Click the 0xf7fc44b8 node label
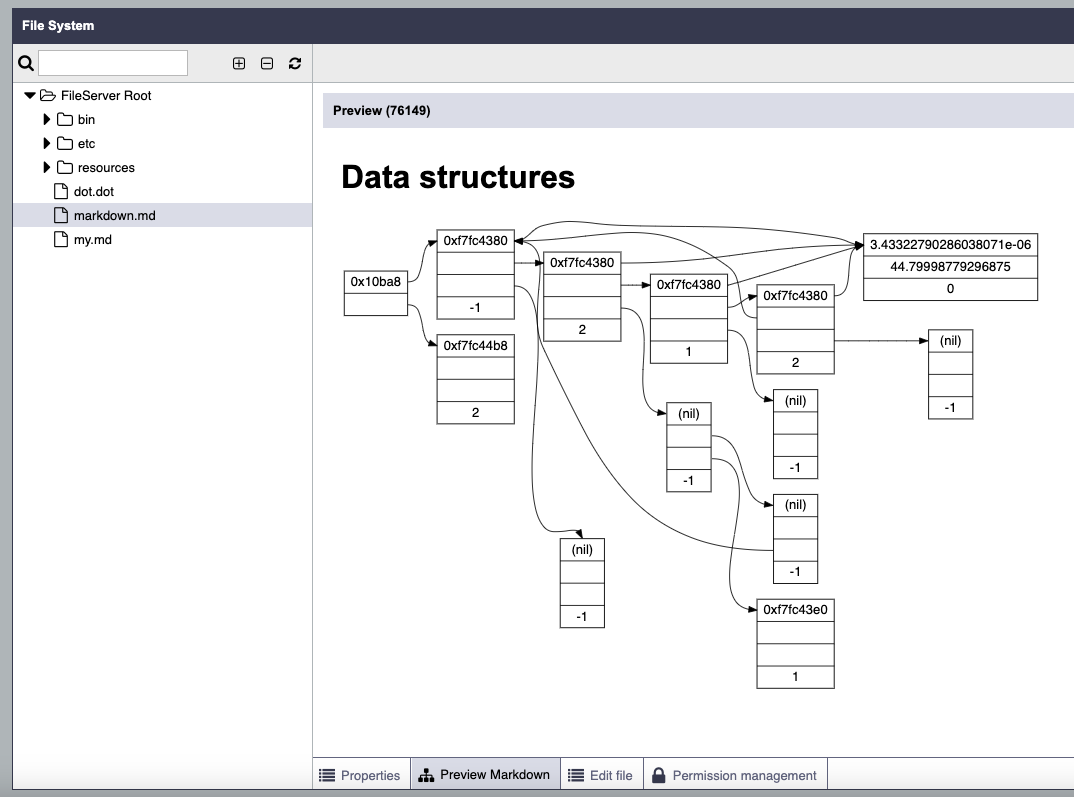This screenshot has width=1074, height=797. 475,346
